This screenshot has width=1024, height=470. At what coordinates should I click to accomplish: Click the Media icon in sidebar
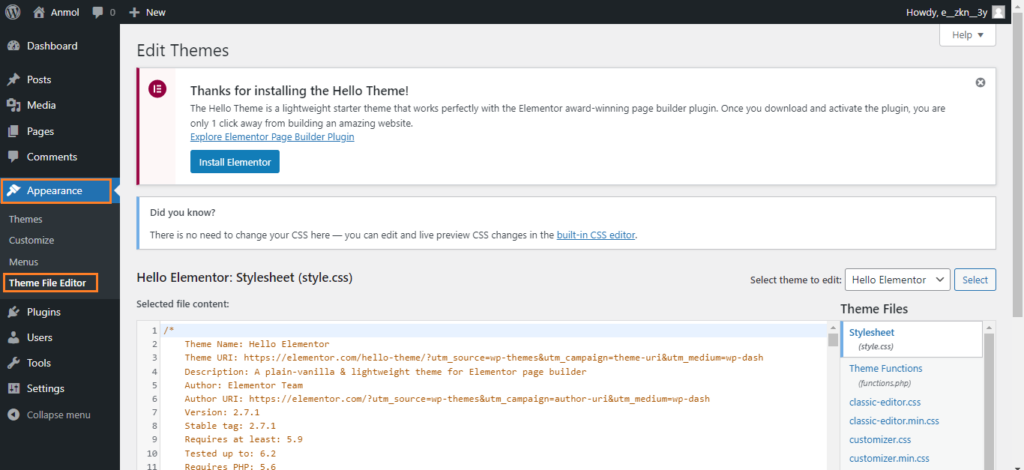pos(13,105)
